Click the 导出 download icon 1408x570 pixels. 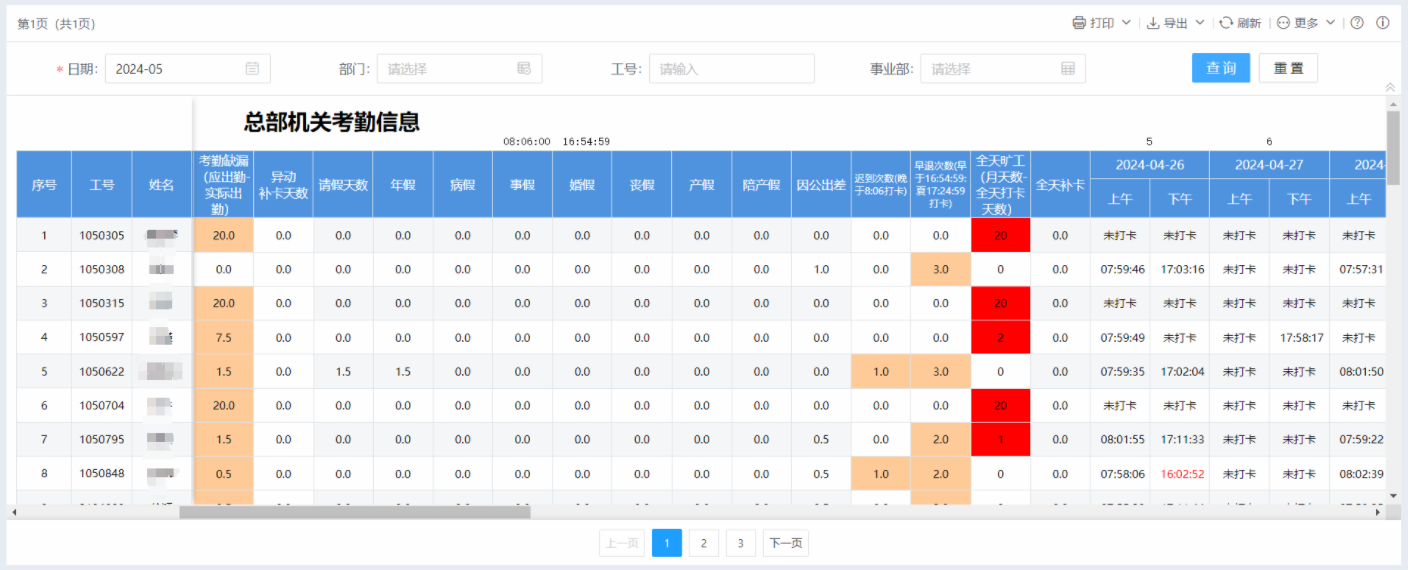pyautogui.click(x=1152, y=23)
